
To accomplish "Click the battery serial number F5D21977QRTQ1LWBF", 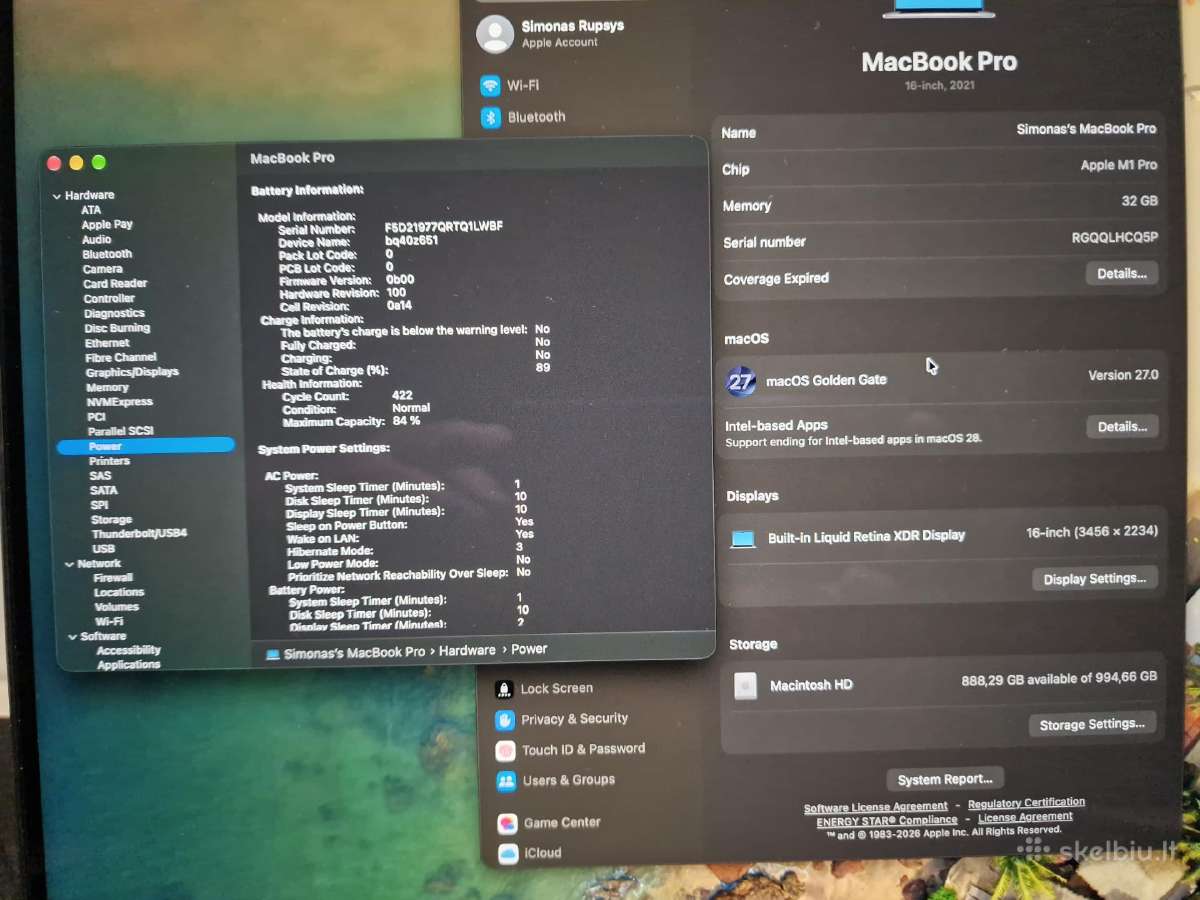I will [x=444, y=228].
